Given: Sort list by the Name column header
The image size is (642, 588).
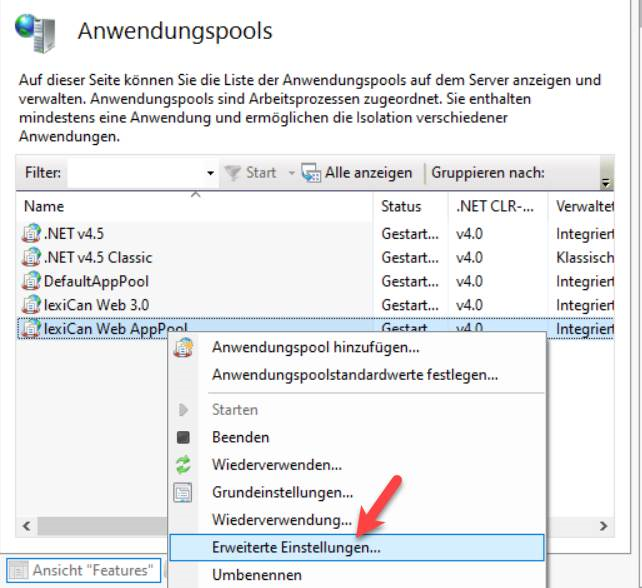Looking at the screenshot, I should click(44, 207).
